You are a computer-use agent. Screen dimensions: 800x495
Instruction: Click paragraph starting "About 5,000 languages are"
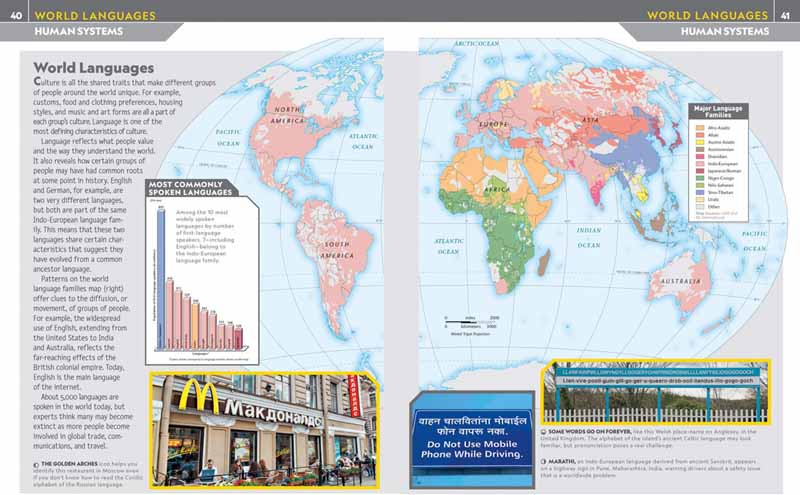click(x=83, y=421)
